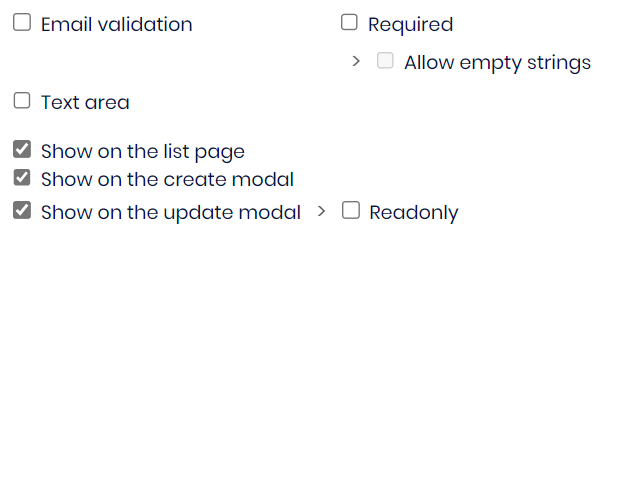The width and height of the screenshot is (631, 493).
Task: Tick the Required checkbox
Action: [349, 22]
